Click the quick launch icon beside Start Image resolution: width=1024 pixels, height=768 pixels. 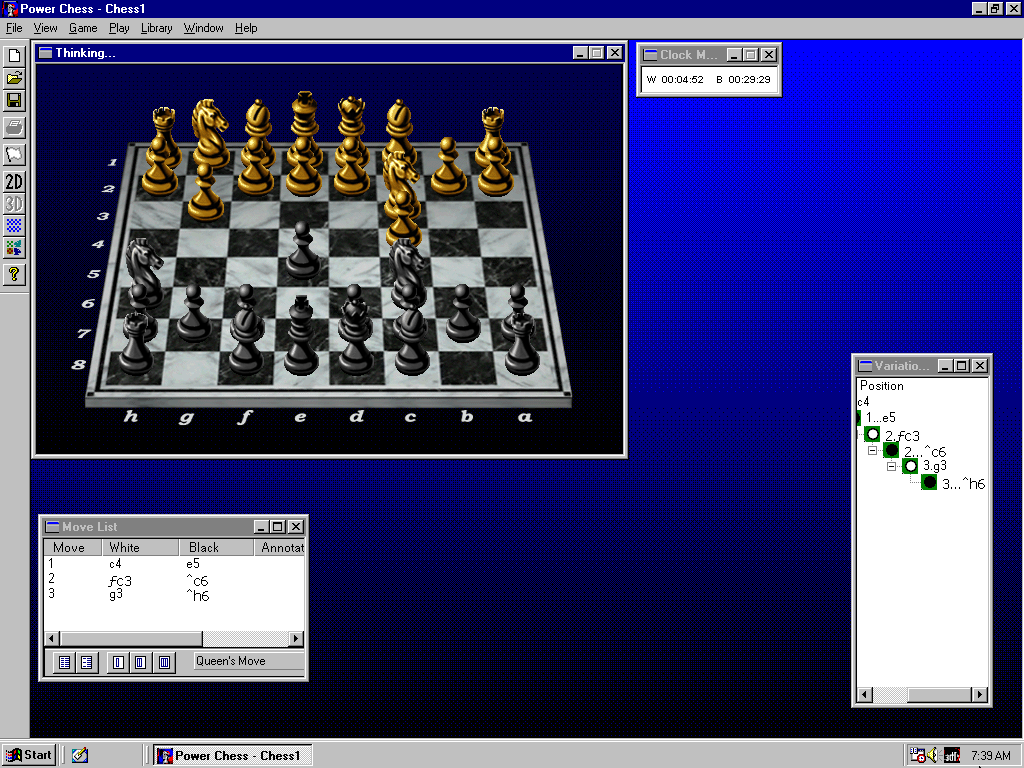(x=80, y=755)
